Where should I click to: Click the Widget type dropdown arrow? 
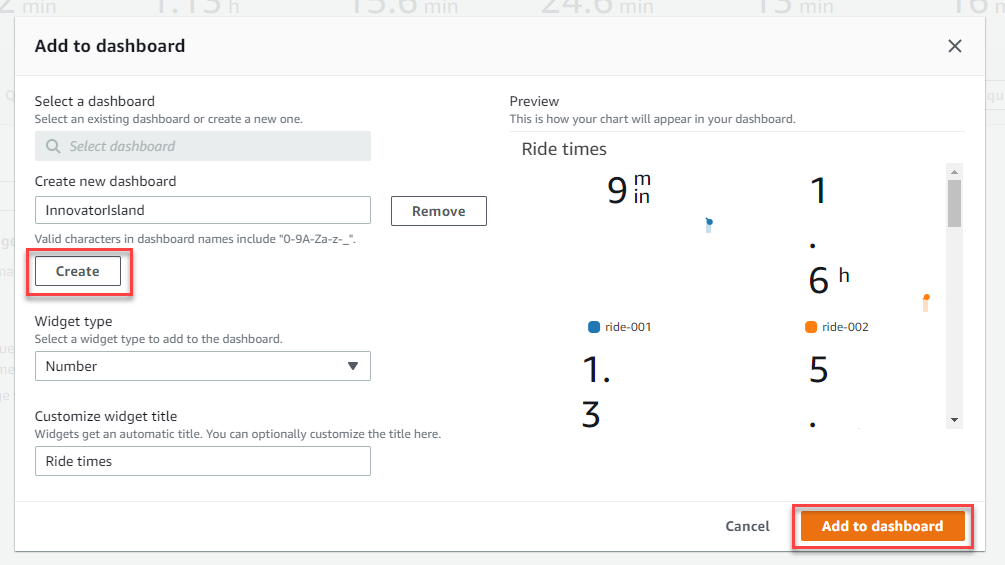[x=353, y=366]
